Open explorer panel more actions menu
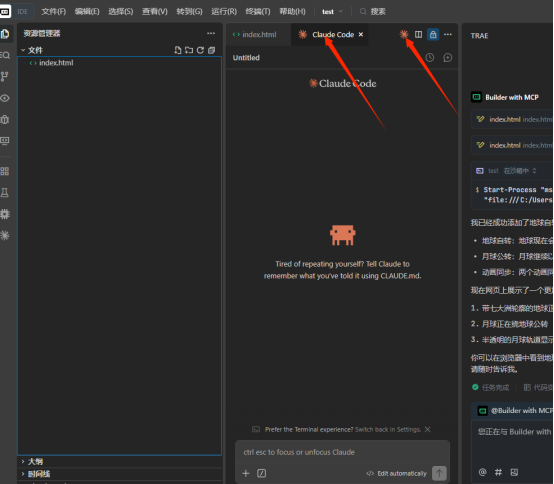554x484 pixels. (x=211, y=33)
